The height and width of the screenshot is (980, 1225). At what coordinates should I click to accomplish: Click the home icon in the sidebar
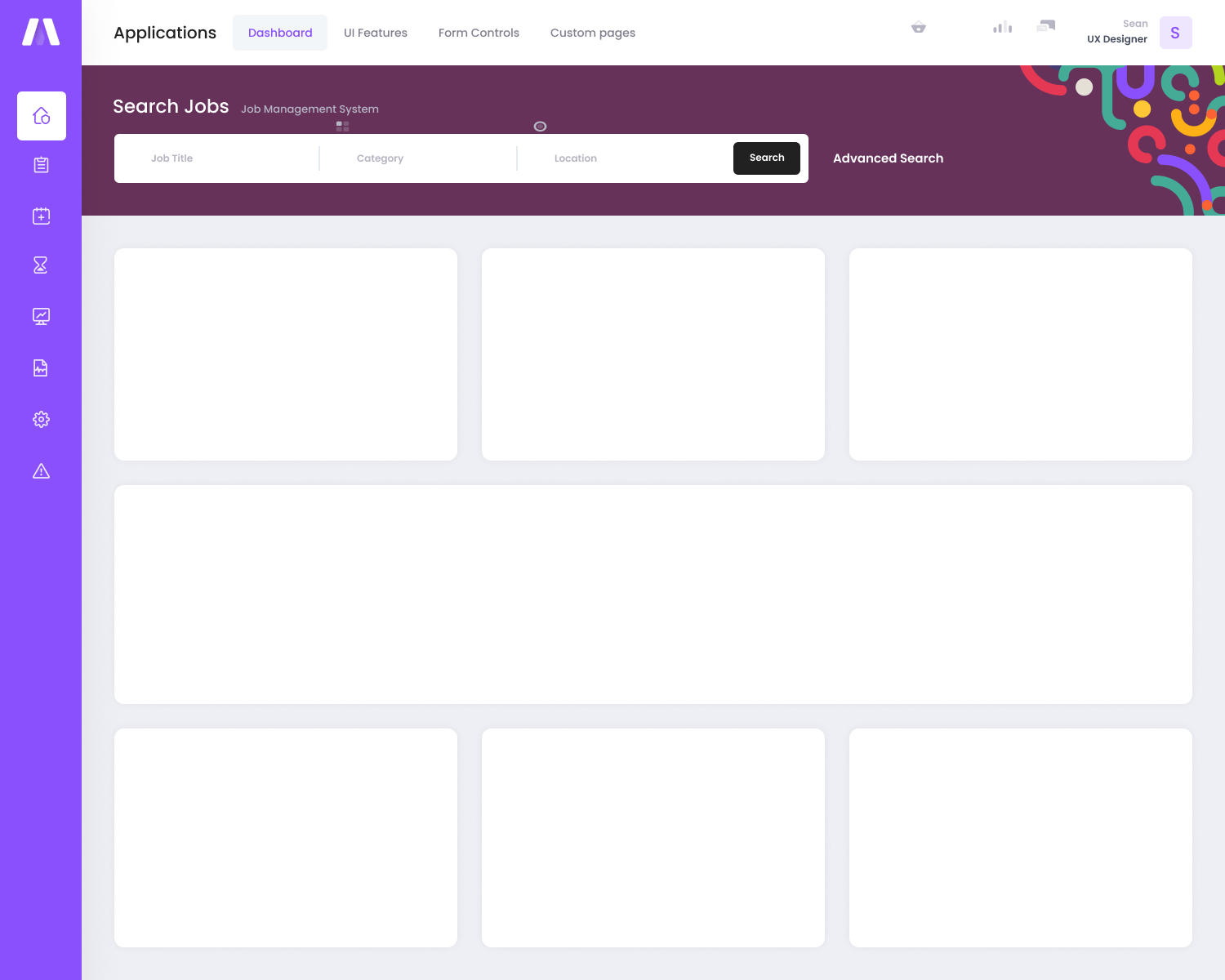pos(42,116)
